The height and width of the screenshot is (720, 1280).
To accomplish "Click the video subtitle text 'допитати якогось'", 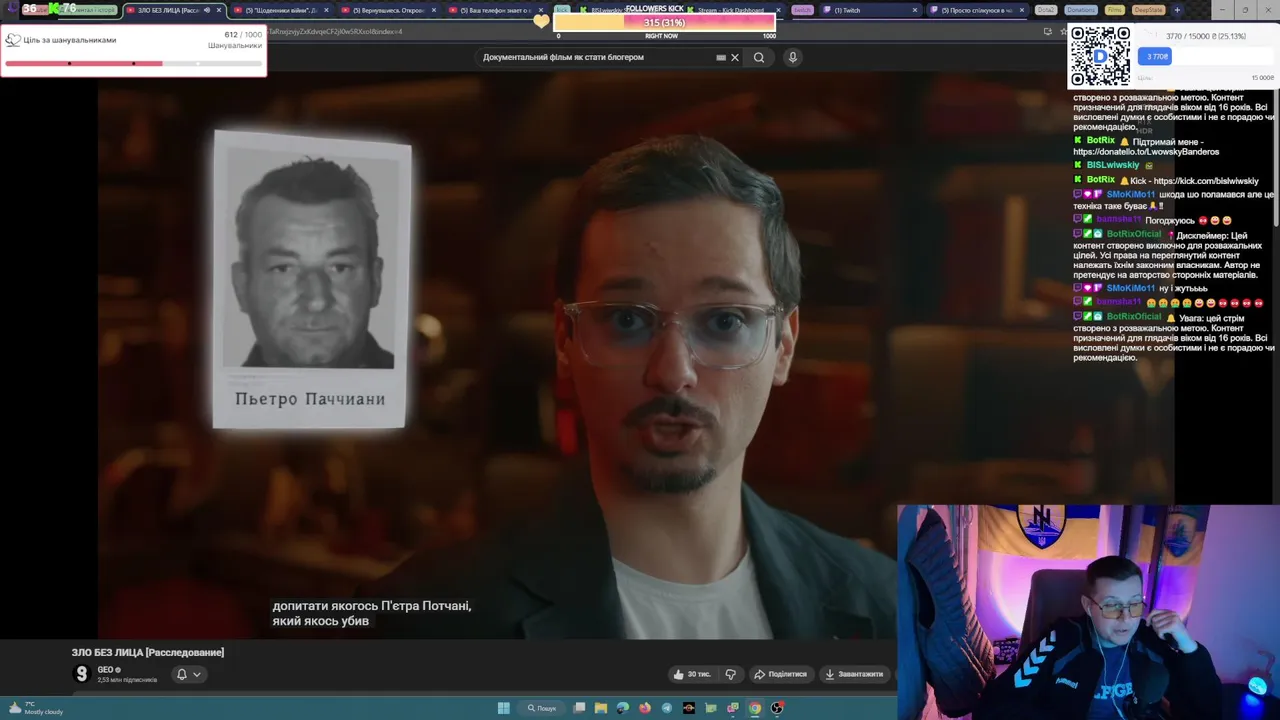I will pos(371,613).
